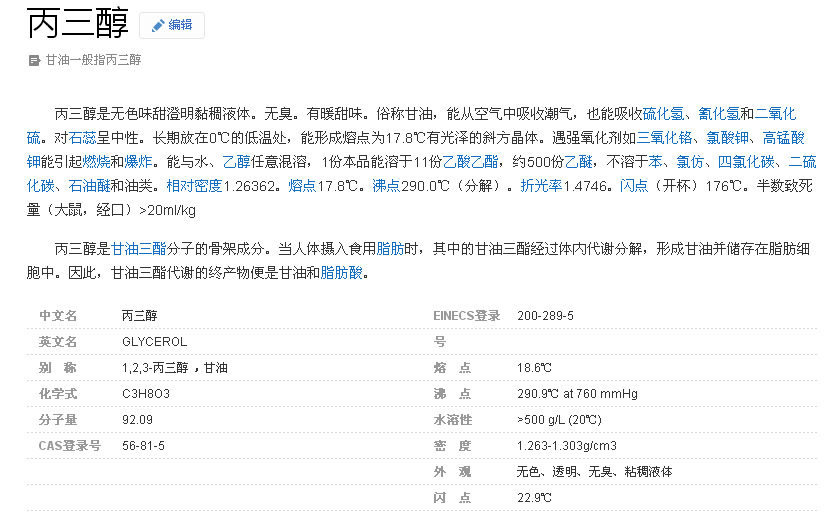Open the 乙醚 link
This screenshot has height=523, width=834.
[x=579, y=162]
